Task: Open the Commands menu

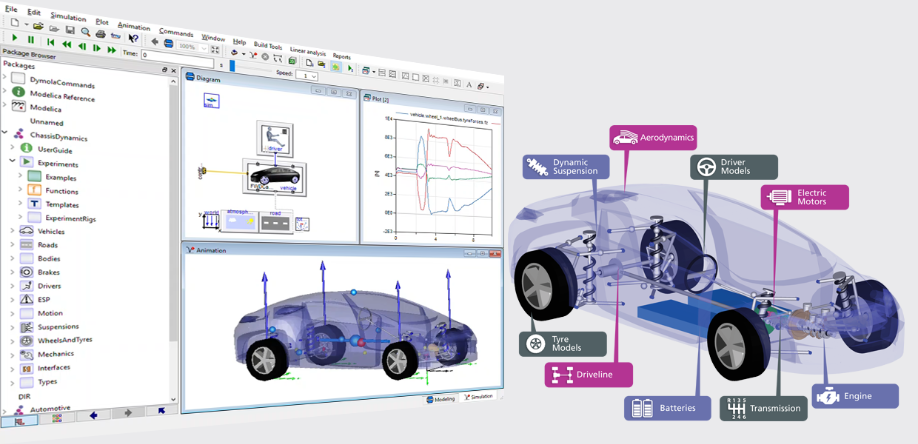Action: (x=176, y=32)
